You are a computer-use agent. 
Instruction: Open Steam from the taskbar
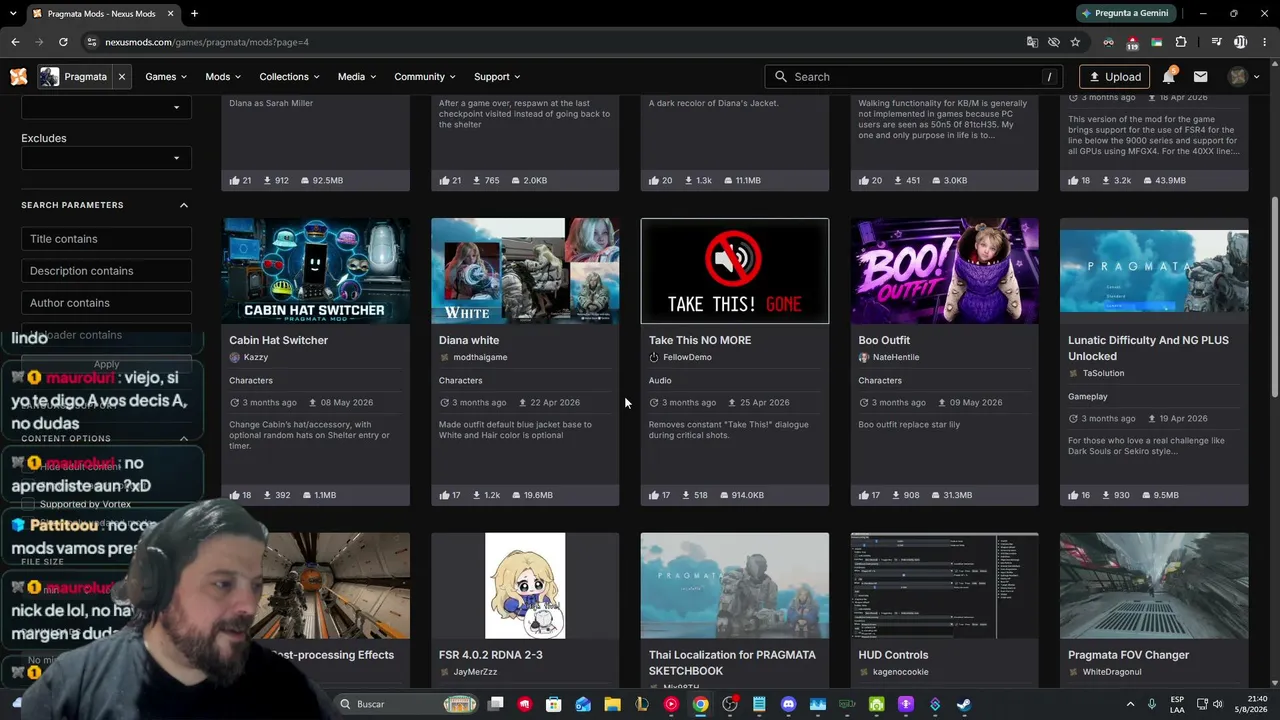click(x=963, y=704)
